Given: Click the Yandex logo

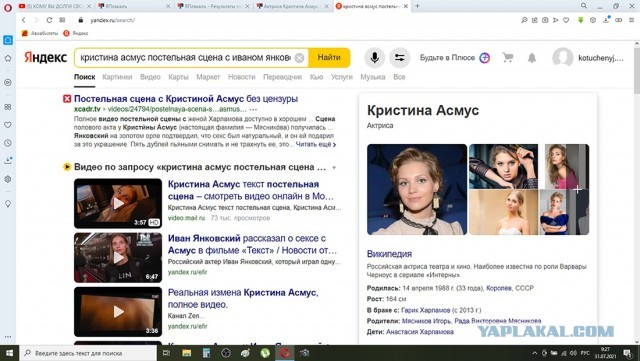Looking at the screenshot, I should pyautogui.click(x=45, y=58).
